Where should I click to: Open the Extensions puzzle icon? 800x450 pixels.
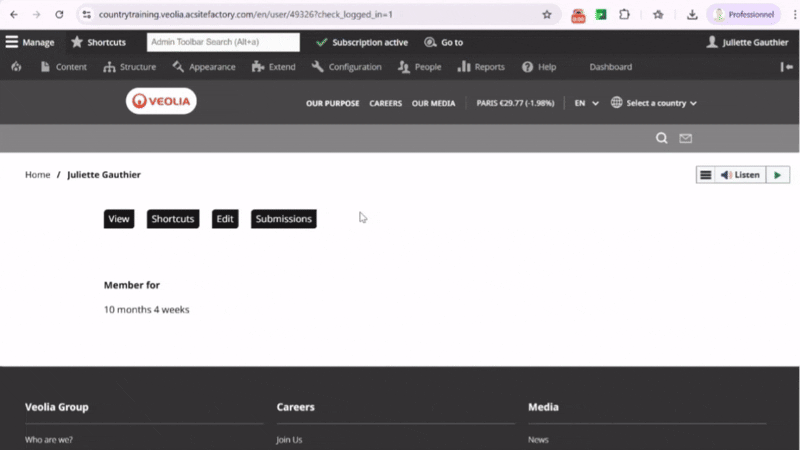[624, 14]
